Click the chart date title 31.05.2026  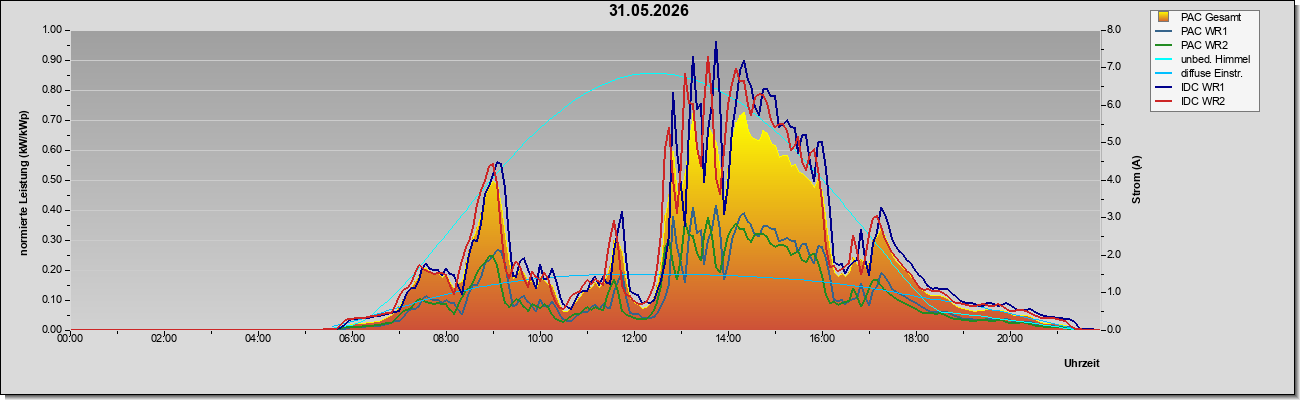click(649, 11)
